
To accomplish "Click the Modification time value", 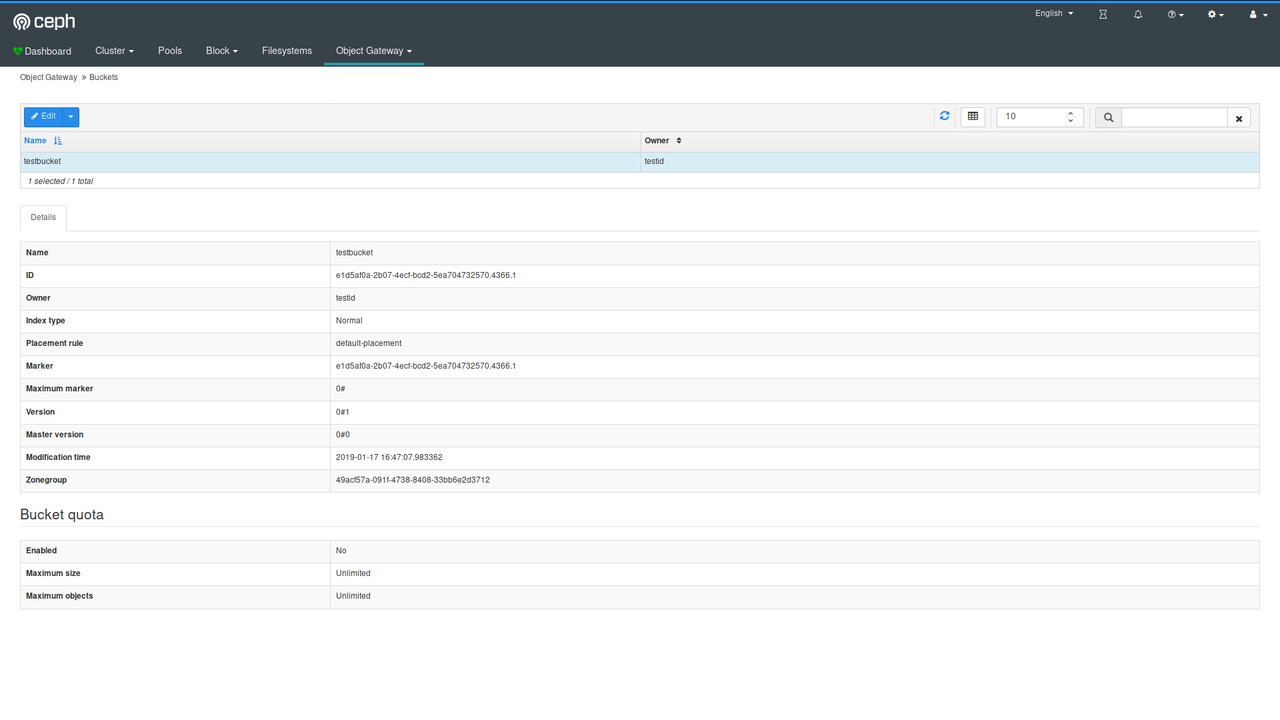I will click(x=389, y=457).
